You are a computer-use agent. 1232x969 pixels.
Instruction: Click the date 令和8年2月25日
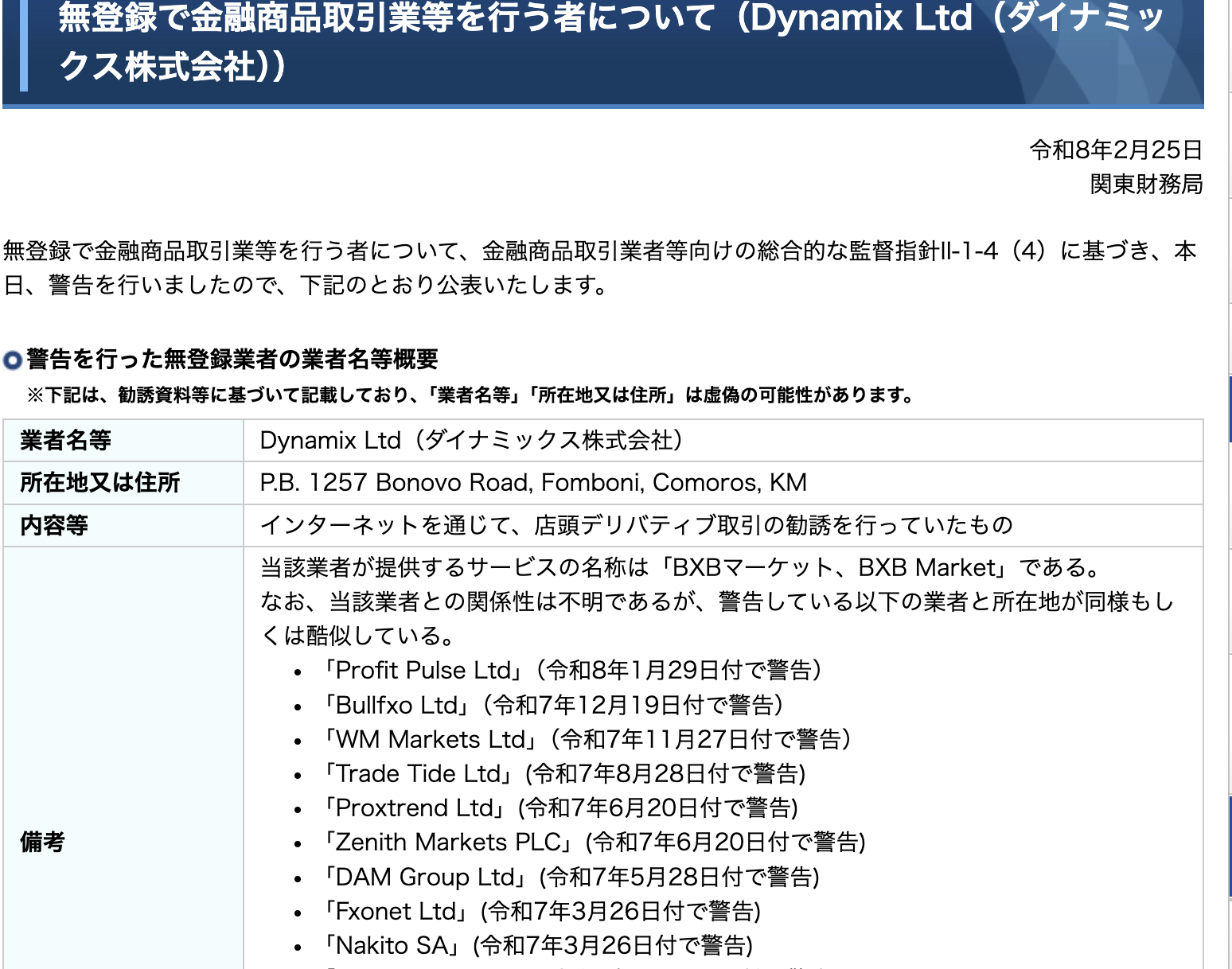[x=1115, y=150]
